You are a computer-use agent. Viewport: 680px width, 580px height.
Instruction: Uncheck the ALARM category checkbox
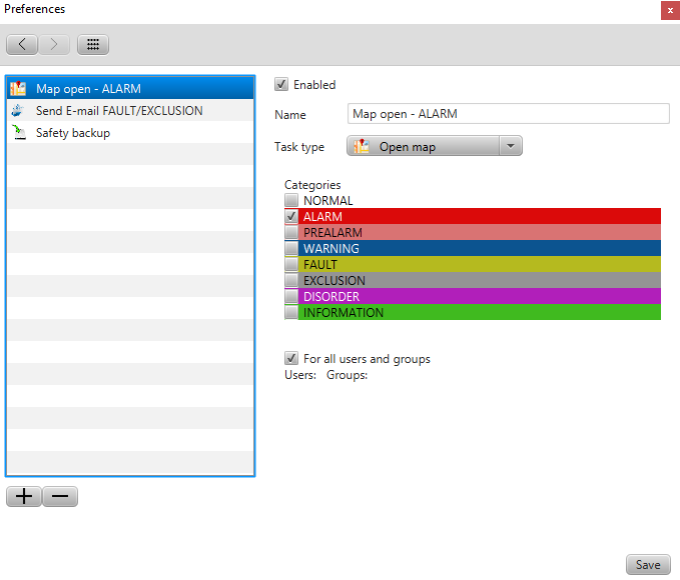tap(291, 216)
